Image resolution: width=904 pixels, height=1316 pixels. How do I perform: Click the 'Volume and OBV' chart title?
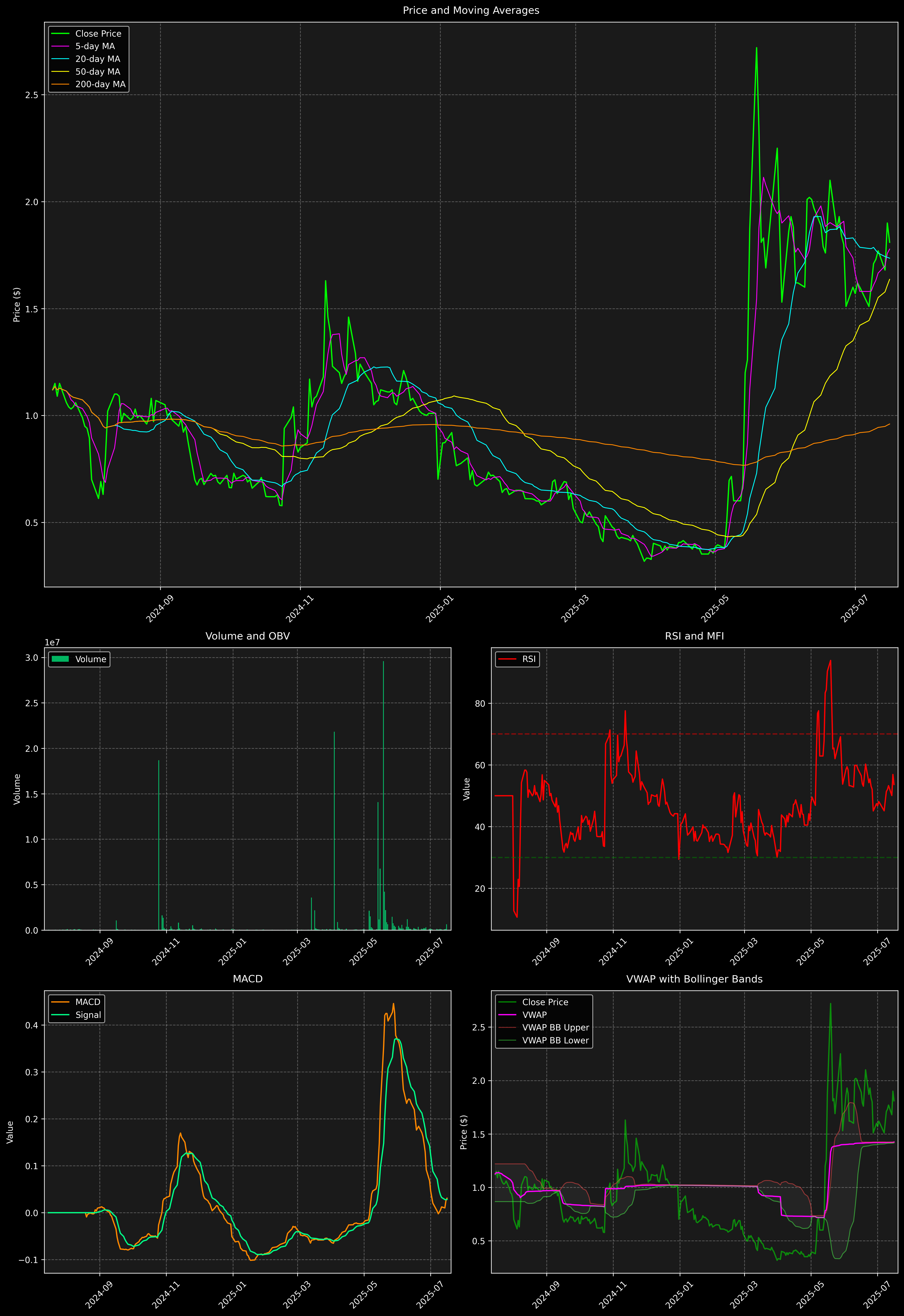coord(248,636)
